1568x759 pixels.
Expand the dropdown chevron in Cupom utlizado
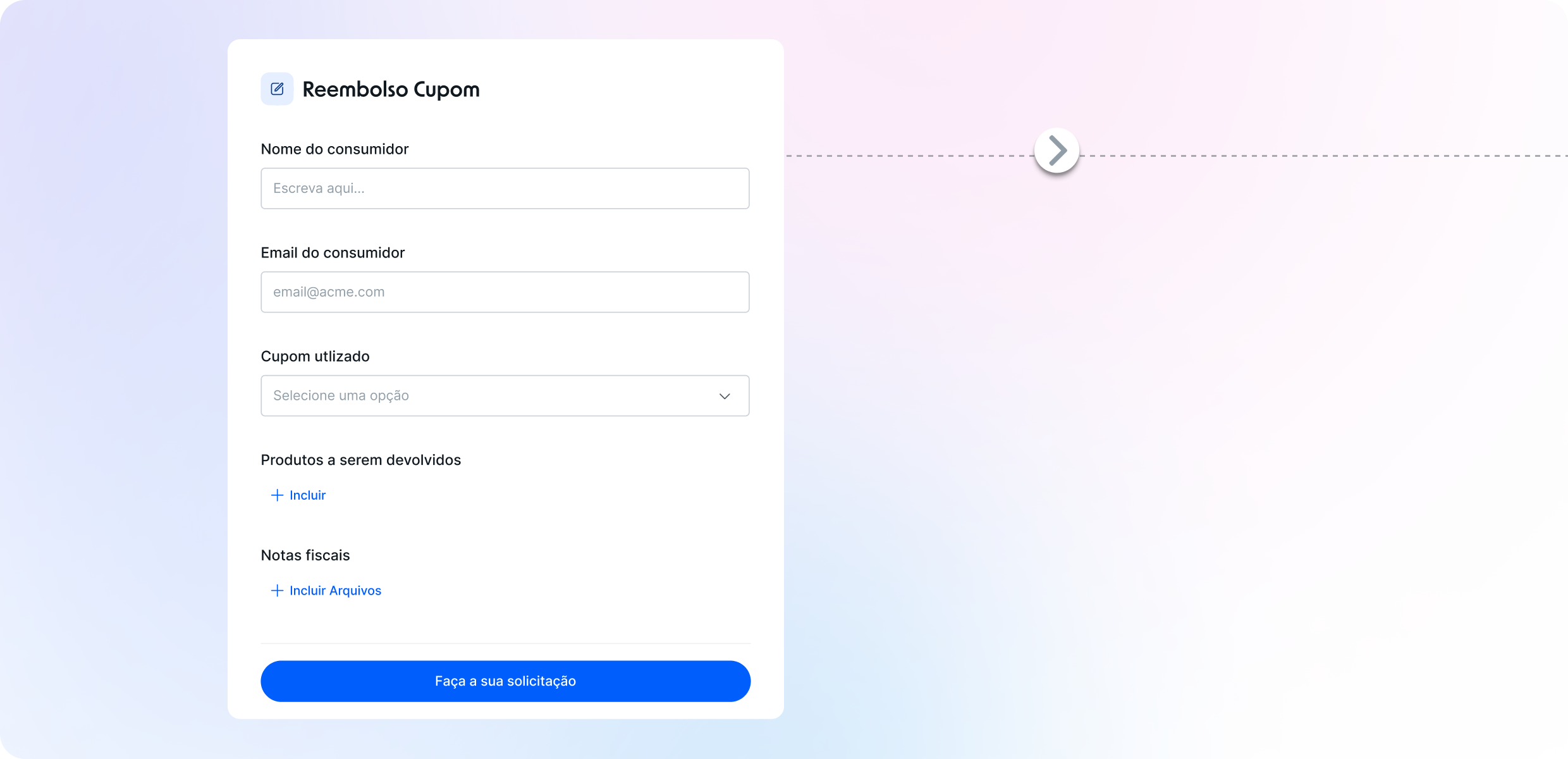click(725, 396)
